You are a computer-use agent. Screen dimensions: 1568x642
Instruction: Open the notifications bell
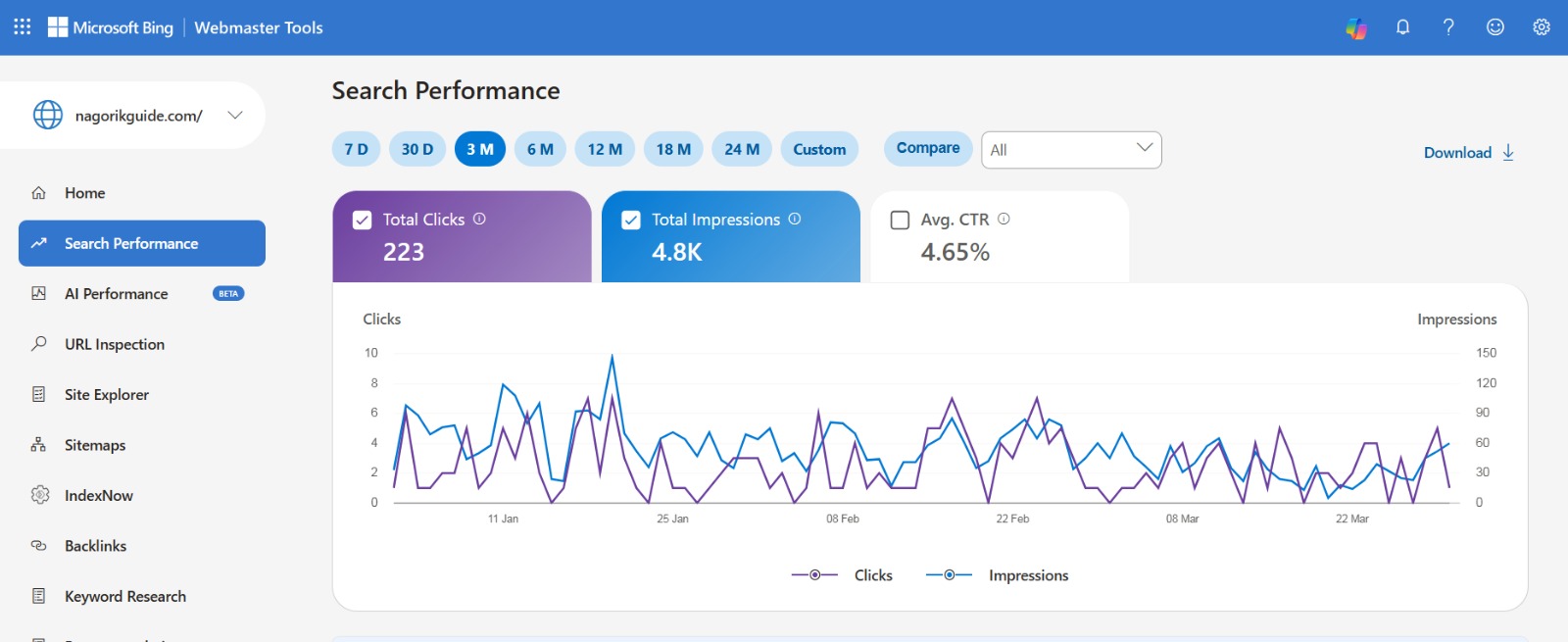(x=1402, y=27)
